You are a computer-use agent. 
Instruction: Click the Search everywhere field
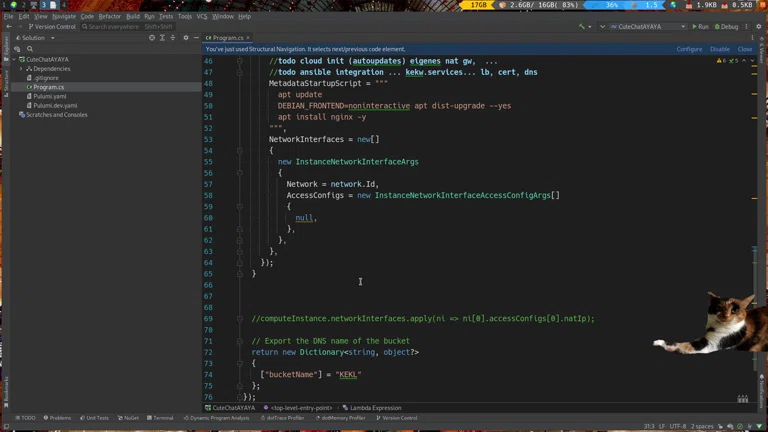[x=127, y=26]
